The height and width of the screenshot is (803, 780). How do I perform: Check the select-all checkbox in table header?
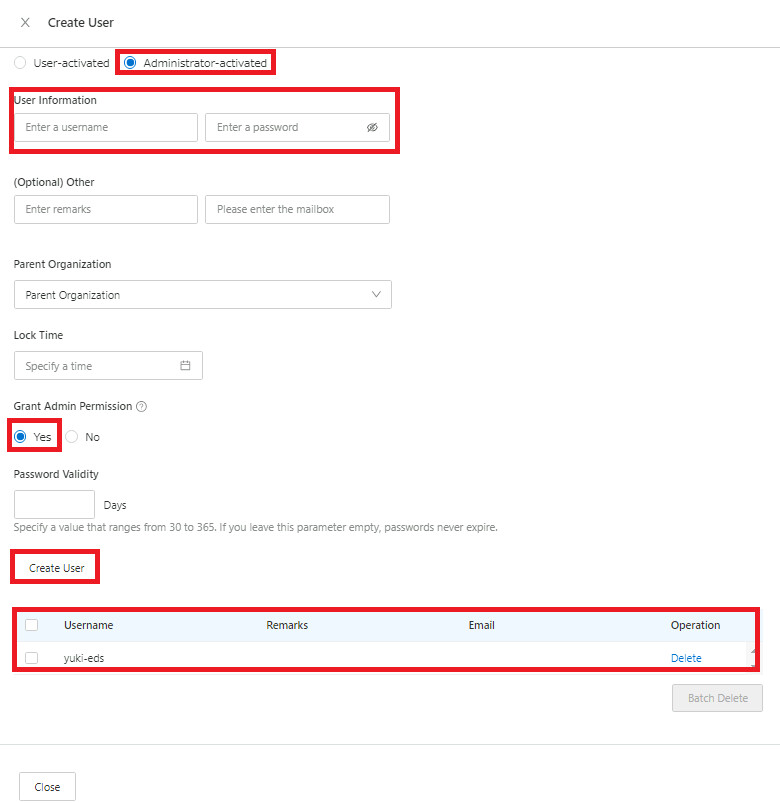pyautogui.click(x=32, y=625)
